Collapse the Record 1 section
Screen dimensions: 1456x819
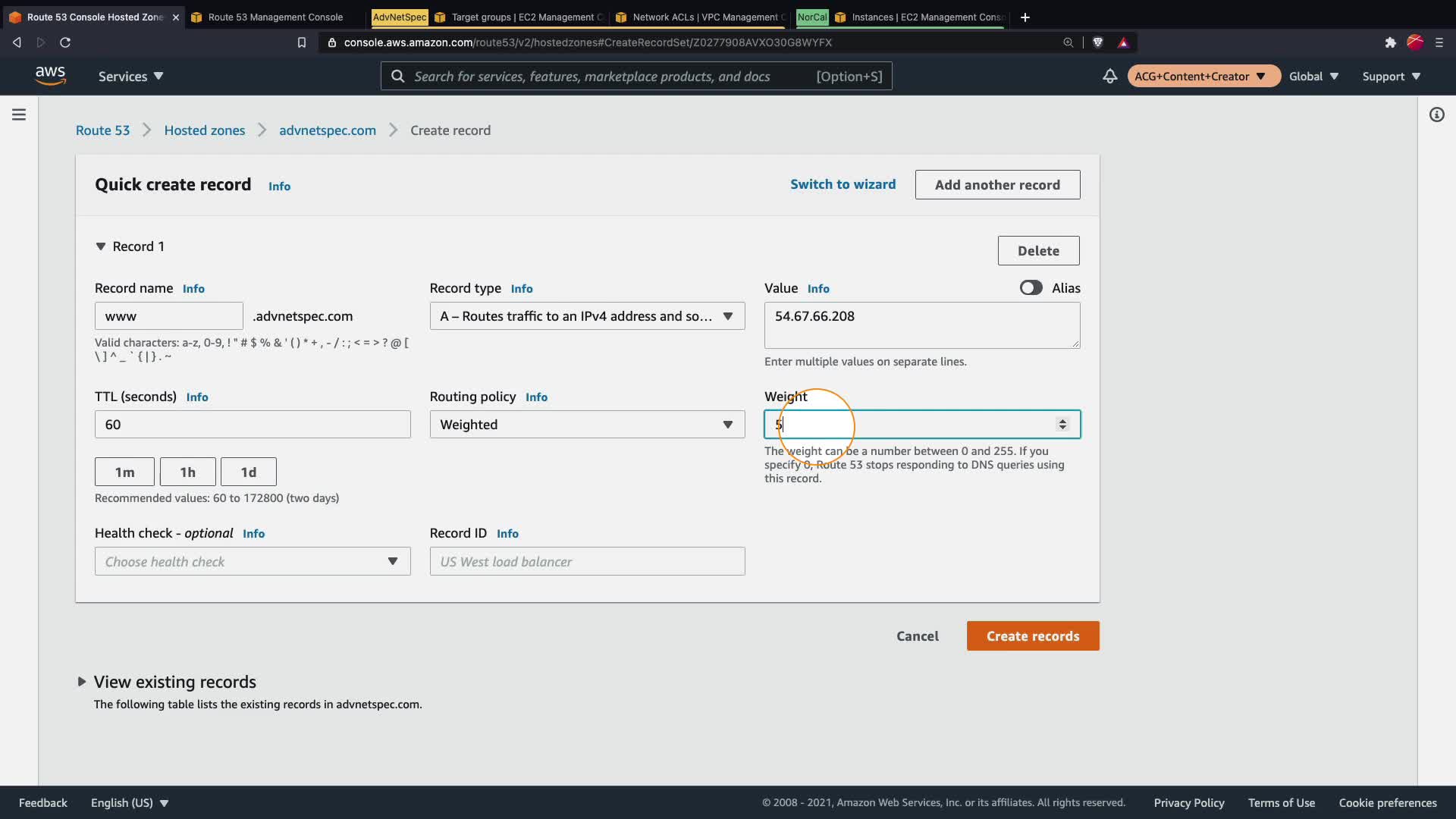click(101, 246)
